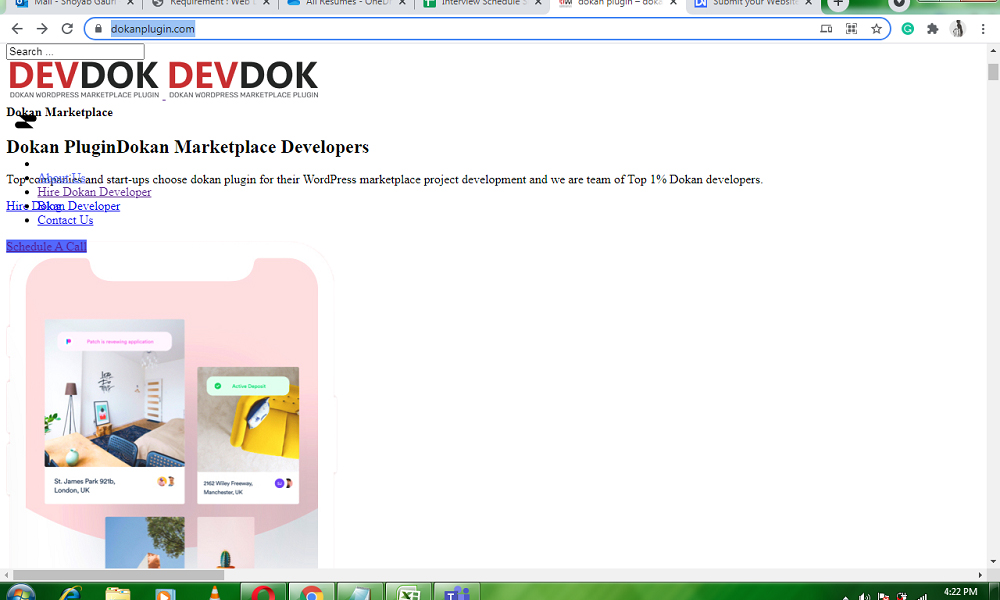This screenshot has height=600, width=1000.
Task: Click the horizontal scrollbar thumb
Action: 119,575
